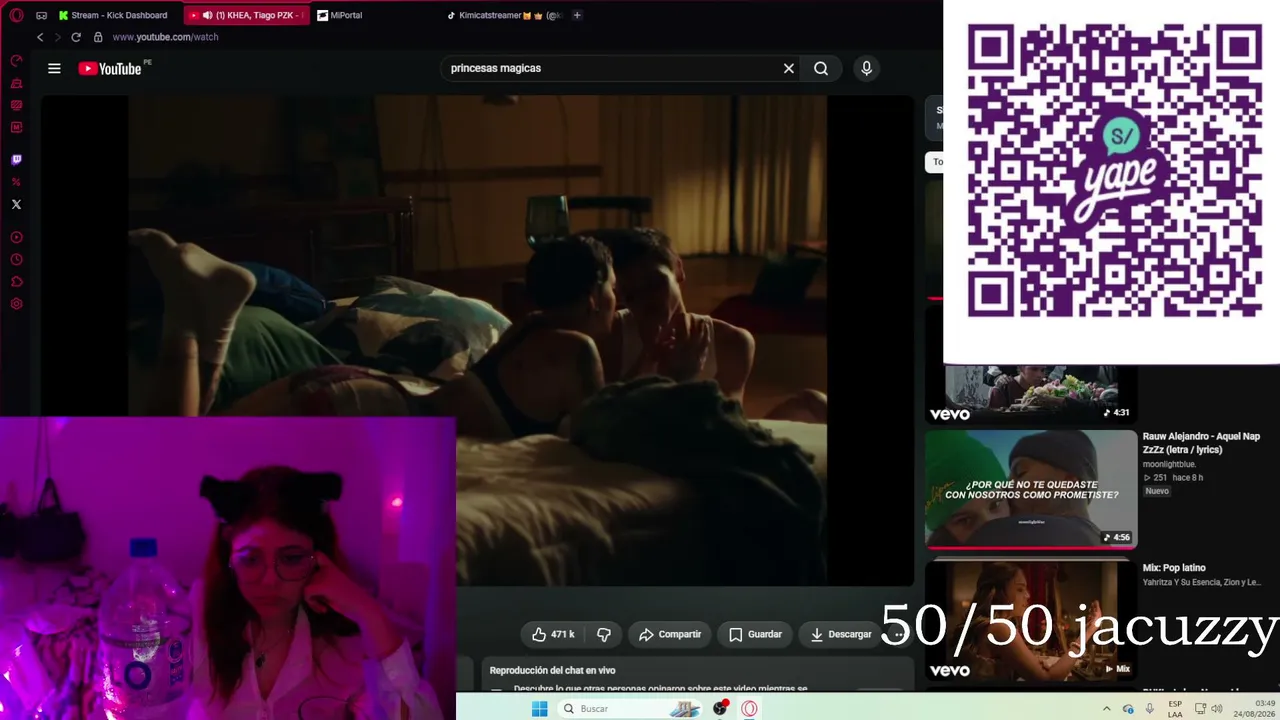This screenshot has width=1280, height=720.
Task: Clear the search text with X
Action: pyautogui.click(x=789, y=68)
